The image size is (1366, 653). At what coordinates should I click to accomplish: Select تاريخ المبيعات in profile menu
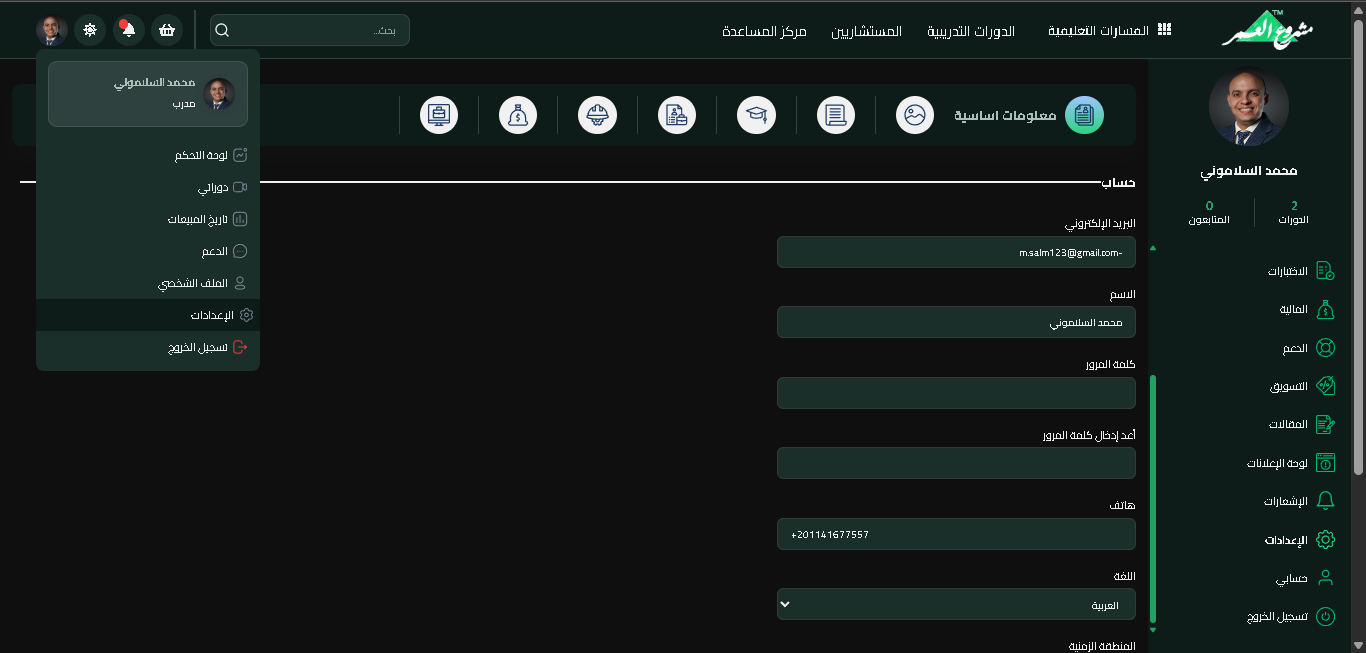point(199,219)
